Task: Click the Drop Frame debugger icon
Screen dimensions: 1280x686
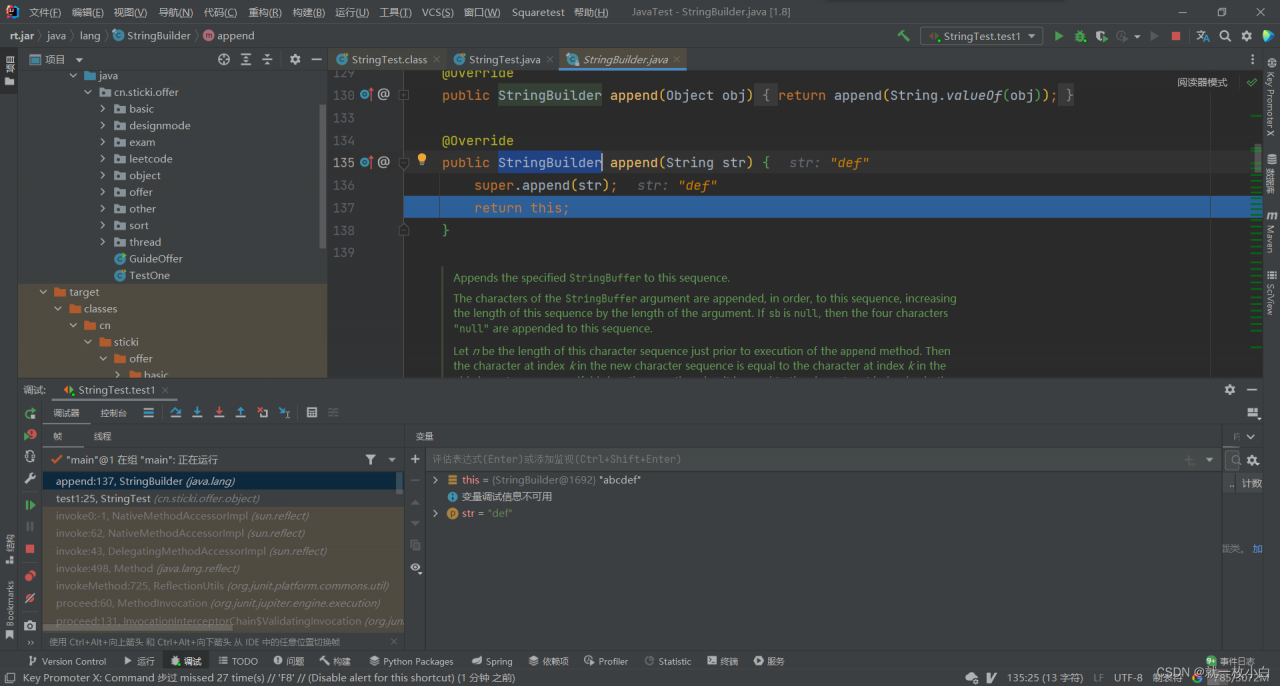Action: click(262, 412)
